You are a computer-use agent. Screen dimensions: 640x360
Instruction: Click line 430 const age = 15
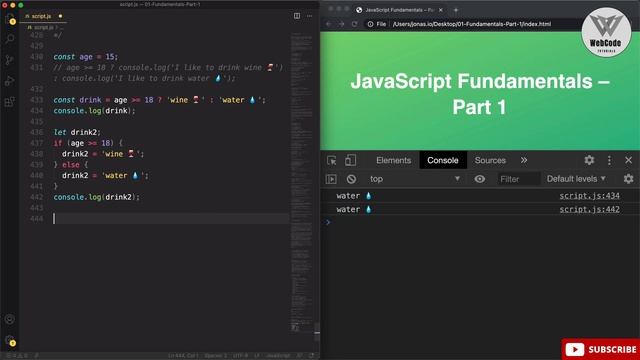tap(86, 57)
